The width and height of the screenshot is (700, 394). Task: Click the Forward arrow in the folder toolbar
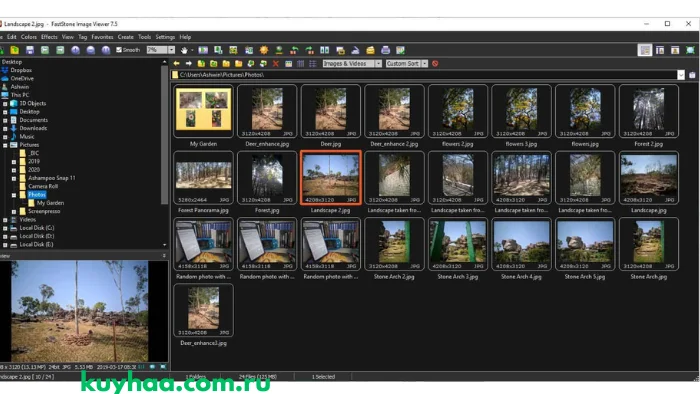coord(189,64)
